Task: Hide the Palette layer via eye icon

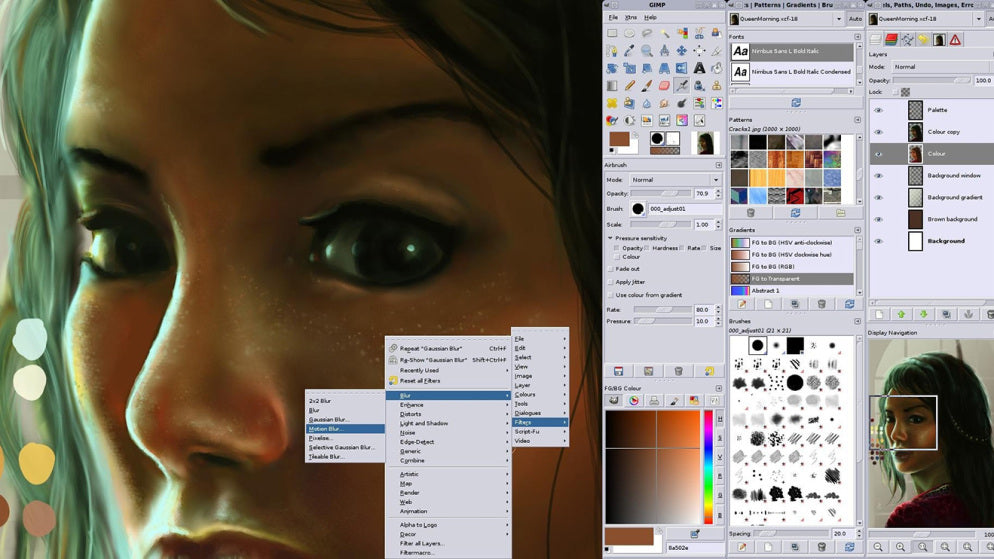Action: (879, 110)
